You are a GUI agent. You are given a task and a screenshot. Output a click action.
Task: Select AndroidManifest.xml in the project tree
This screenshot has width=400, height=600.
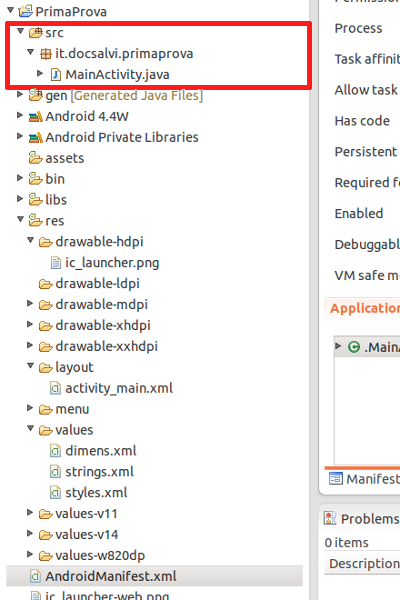point(111,576)
